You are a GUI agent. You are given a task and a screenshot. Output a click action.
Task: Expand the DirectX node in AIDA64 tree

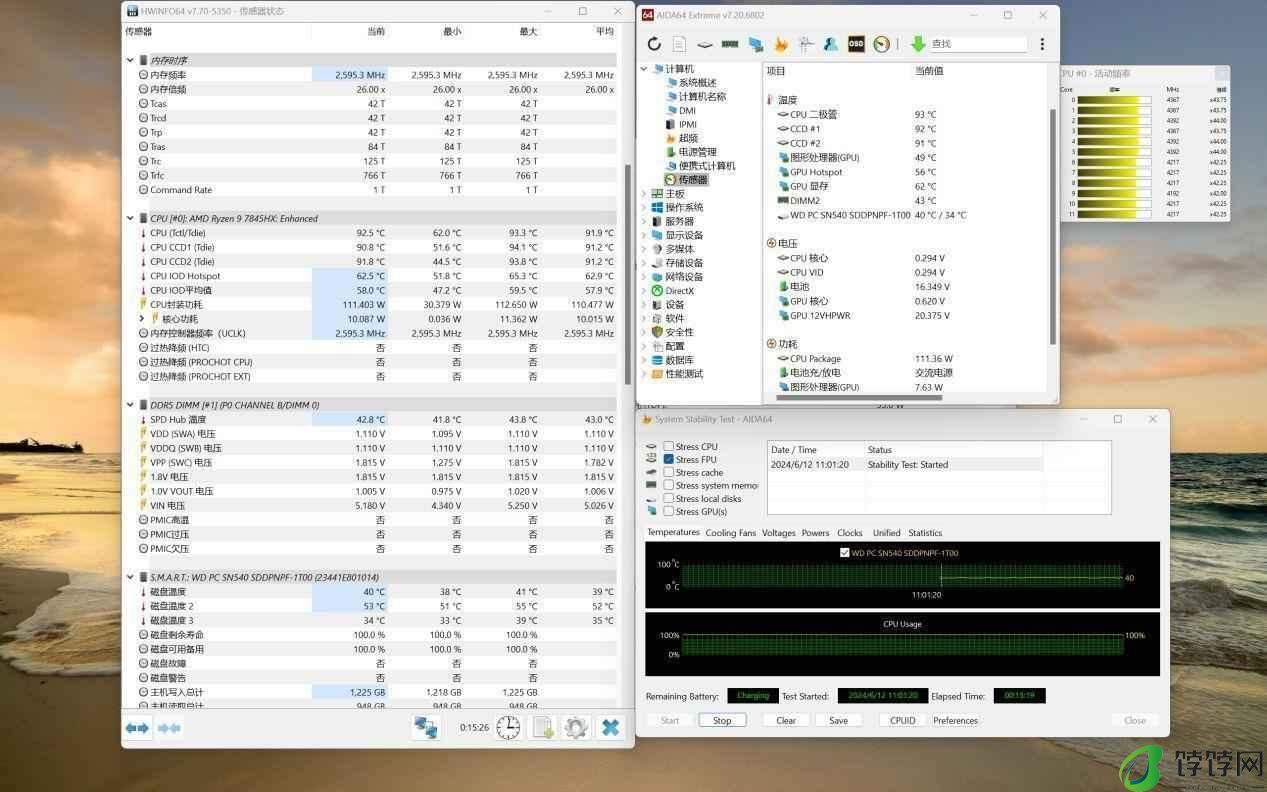click(x=644, y=291)
